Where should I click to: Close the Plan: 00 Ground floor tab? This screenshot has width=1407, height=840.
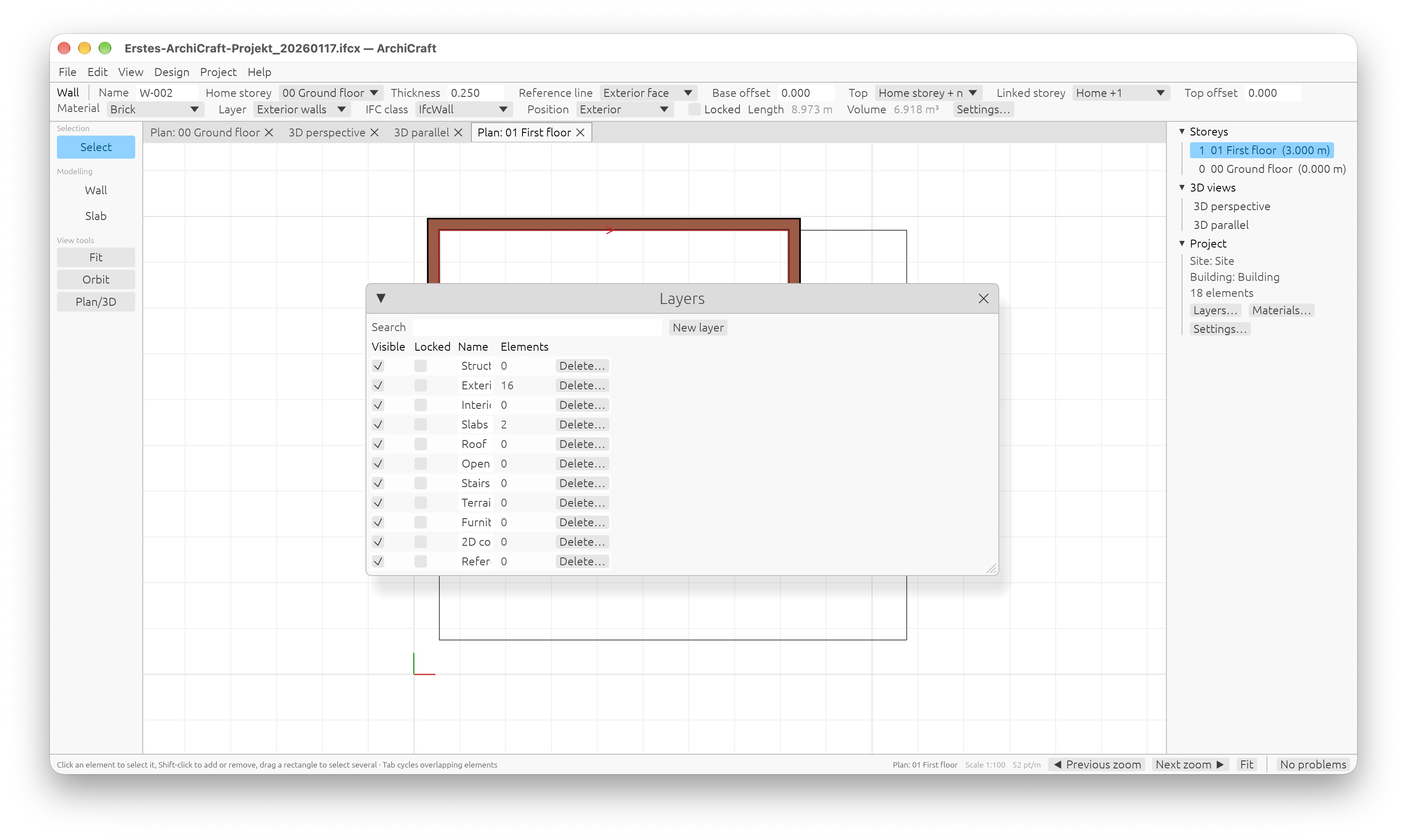point(269,132)
